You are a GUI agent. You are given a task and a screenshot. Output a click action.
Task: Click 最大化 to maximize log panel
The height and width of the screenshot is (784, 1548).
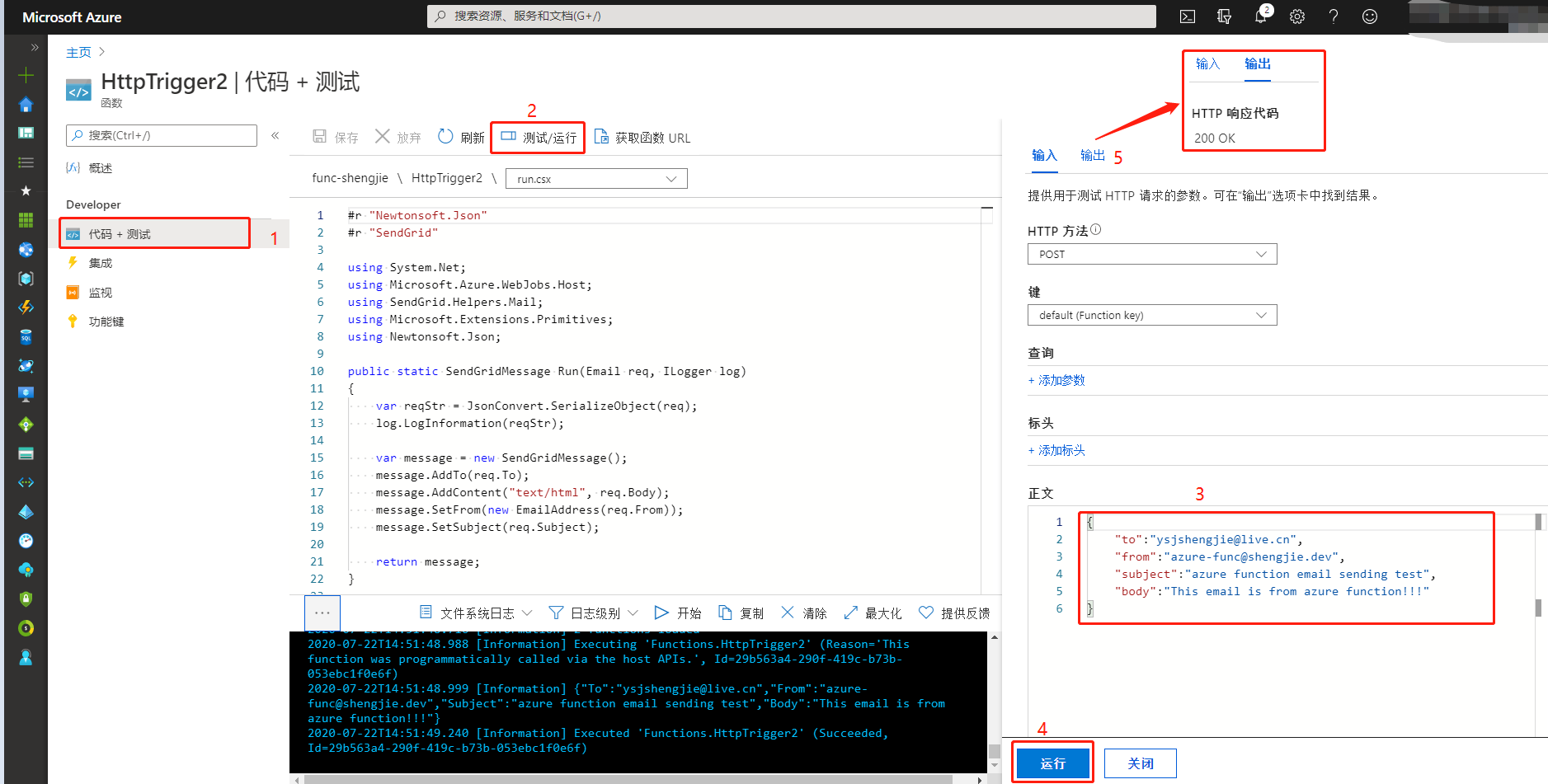(872, 613)
